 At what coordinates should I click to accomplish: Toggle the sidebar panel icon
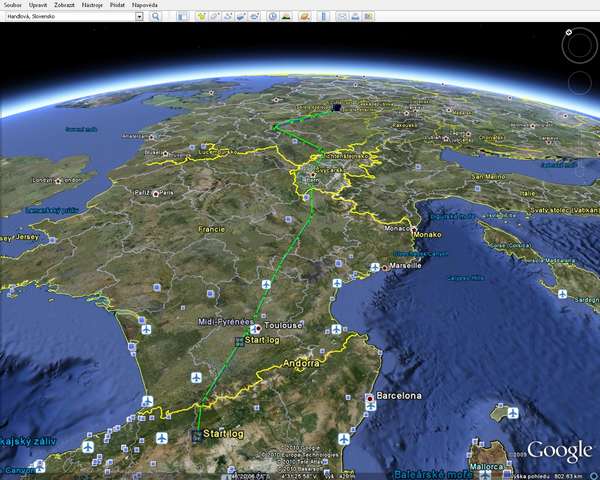183,16
